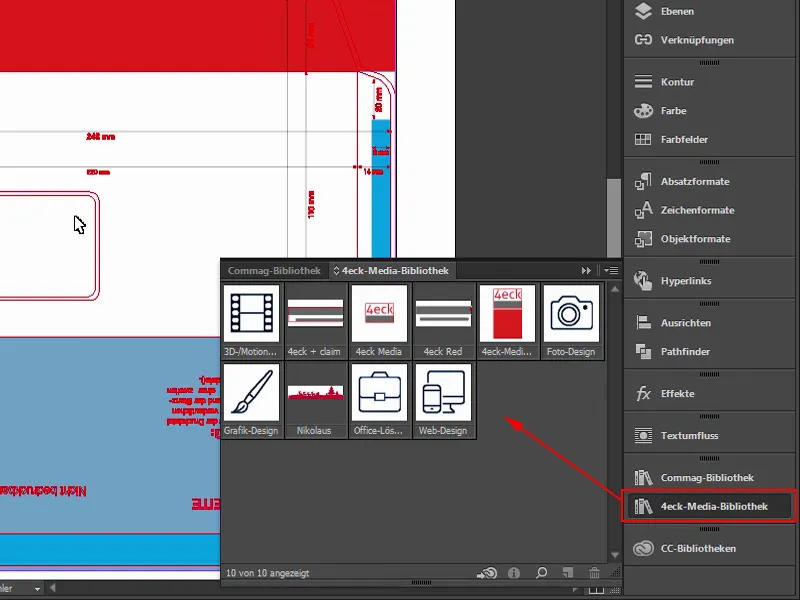800x600 pixels.
Task: Select the 4eck Media library item
Action: click(x=379, y=321)
